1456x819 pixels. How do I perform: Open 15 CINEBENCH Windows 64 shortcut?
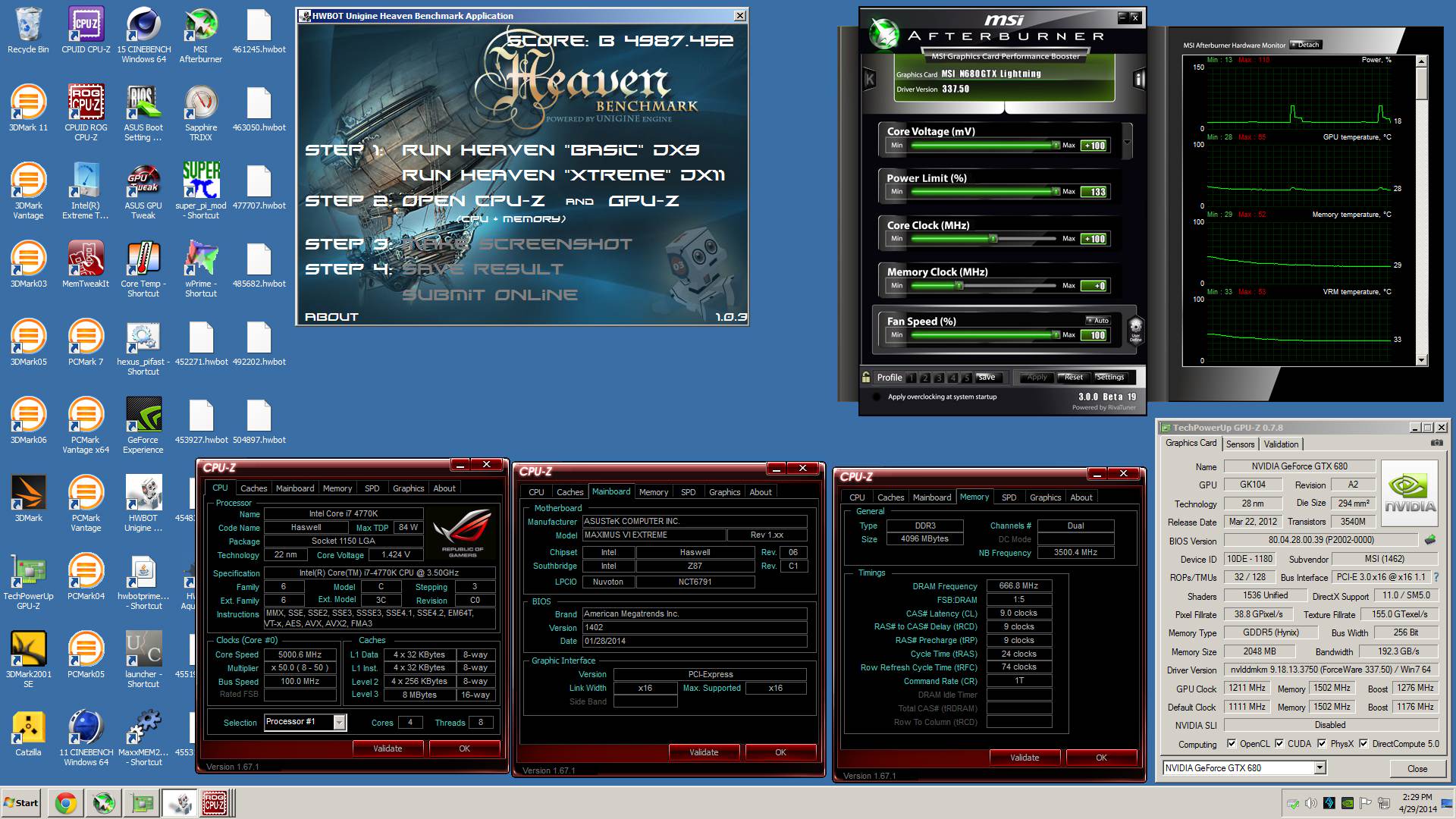(x=143, y=35)
